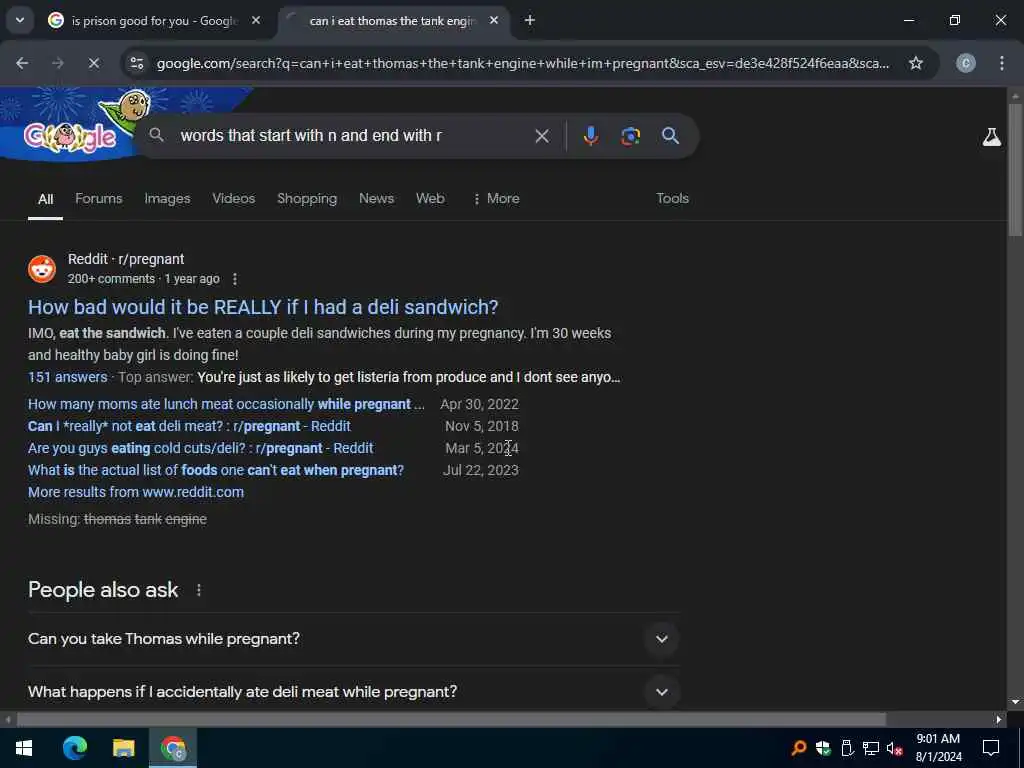The width and height of the screenshot is (1024, 768).
Task: Close the 'can i eat thomas' tab
Action: [494, 21]
